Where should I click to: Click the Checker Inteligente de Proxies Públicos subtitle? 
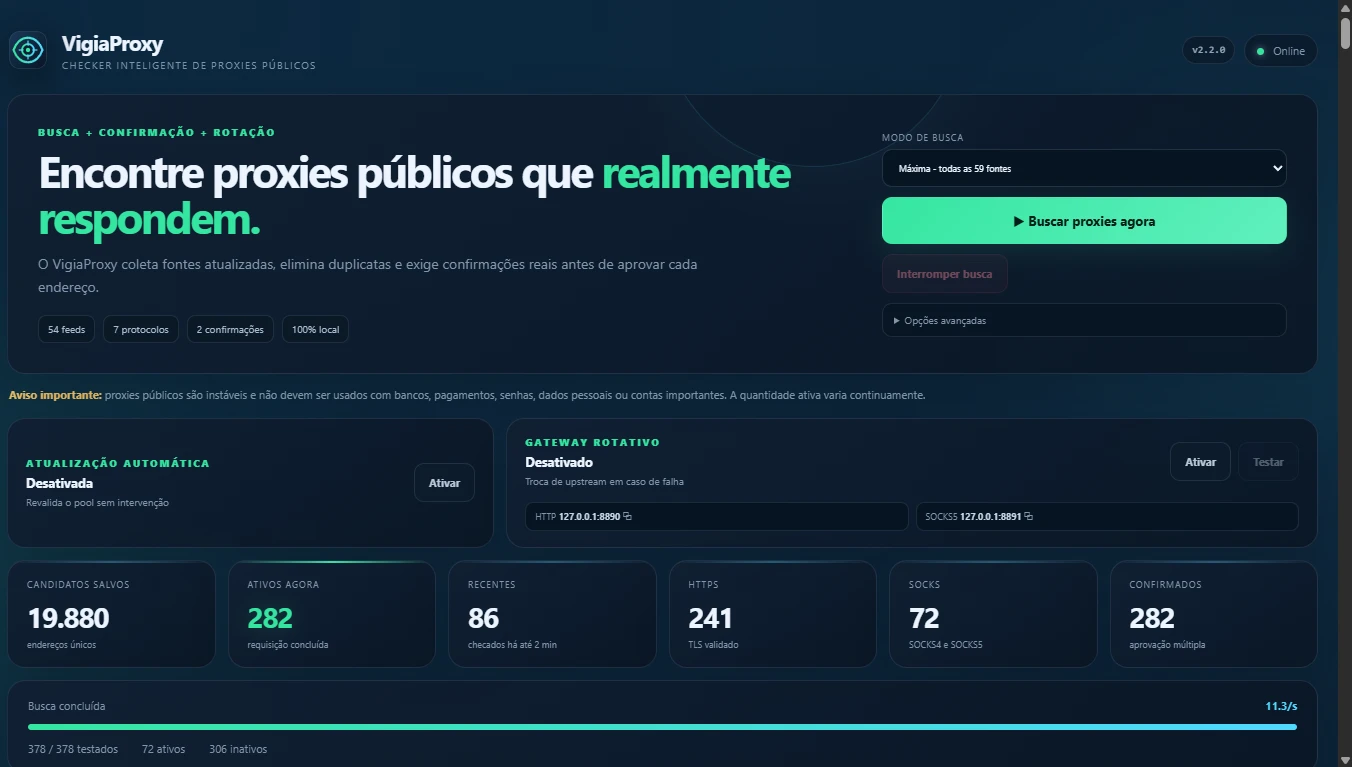(x=189, y=66)
